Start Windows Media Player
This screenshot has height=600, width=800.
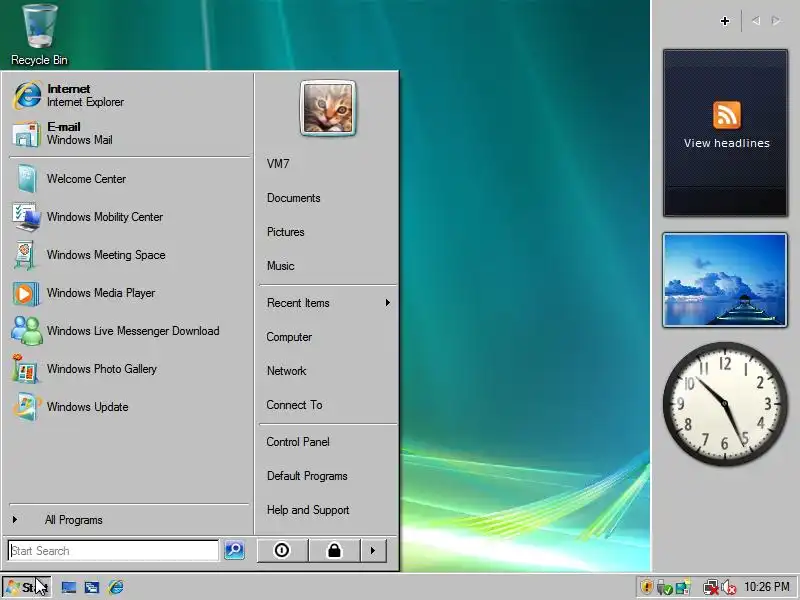tap(130, 293)
